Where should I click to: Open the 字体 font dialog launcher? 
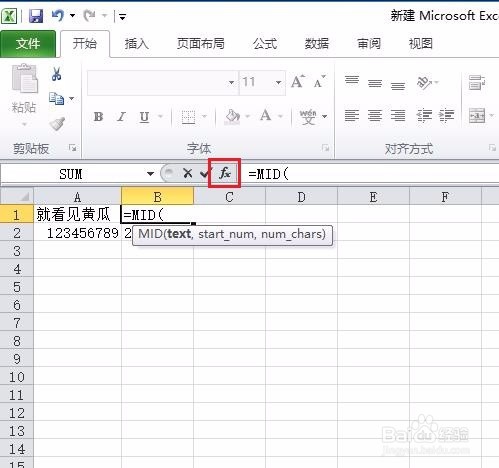point(325,148)
